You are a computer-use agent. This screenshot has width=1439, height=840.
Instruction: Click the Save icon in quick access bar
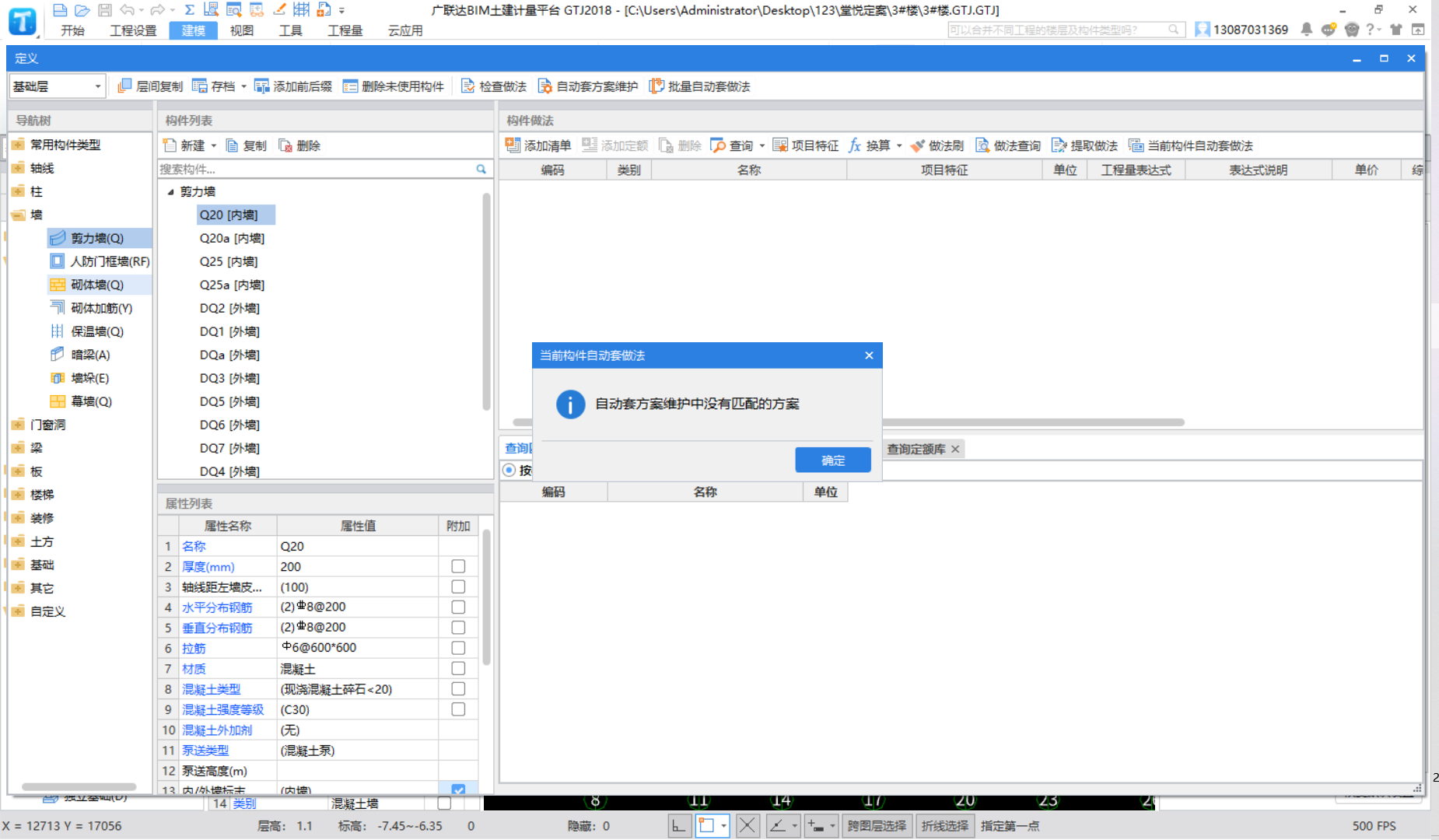click(x=105, y=10)
